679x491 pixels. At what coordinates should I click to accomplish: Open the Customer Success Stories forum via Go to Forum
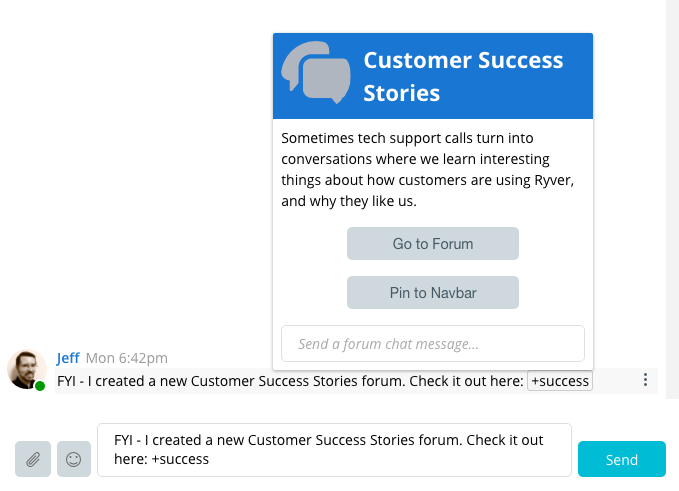coord(433,244)
